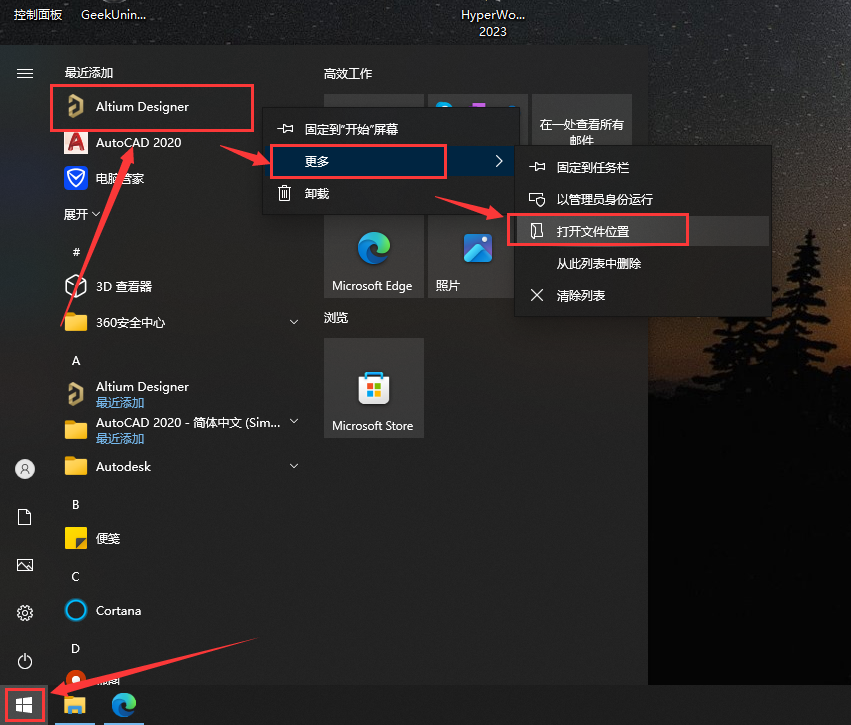Click the 最近添加 section heading
The height and width of the screenshot is (725, 851).
89,72
